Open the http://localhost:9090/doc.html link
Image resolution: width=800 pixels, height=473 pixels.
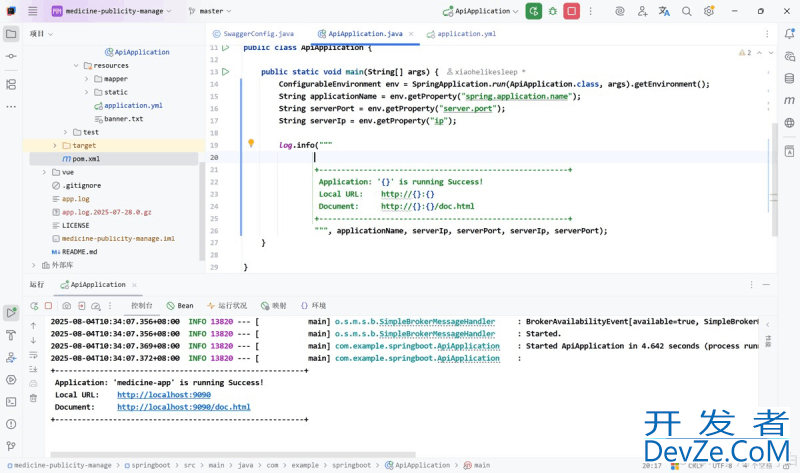(x=184, y=407)
